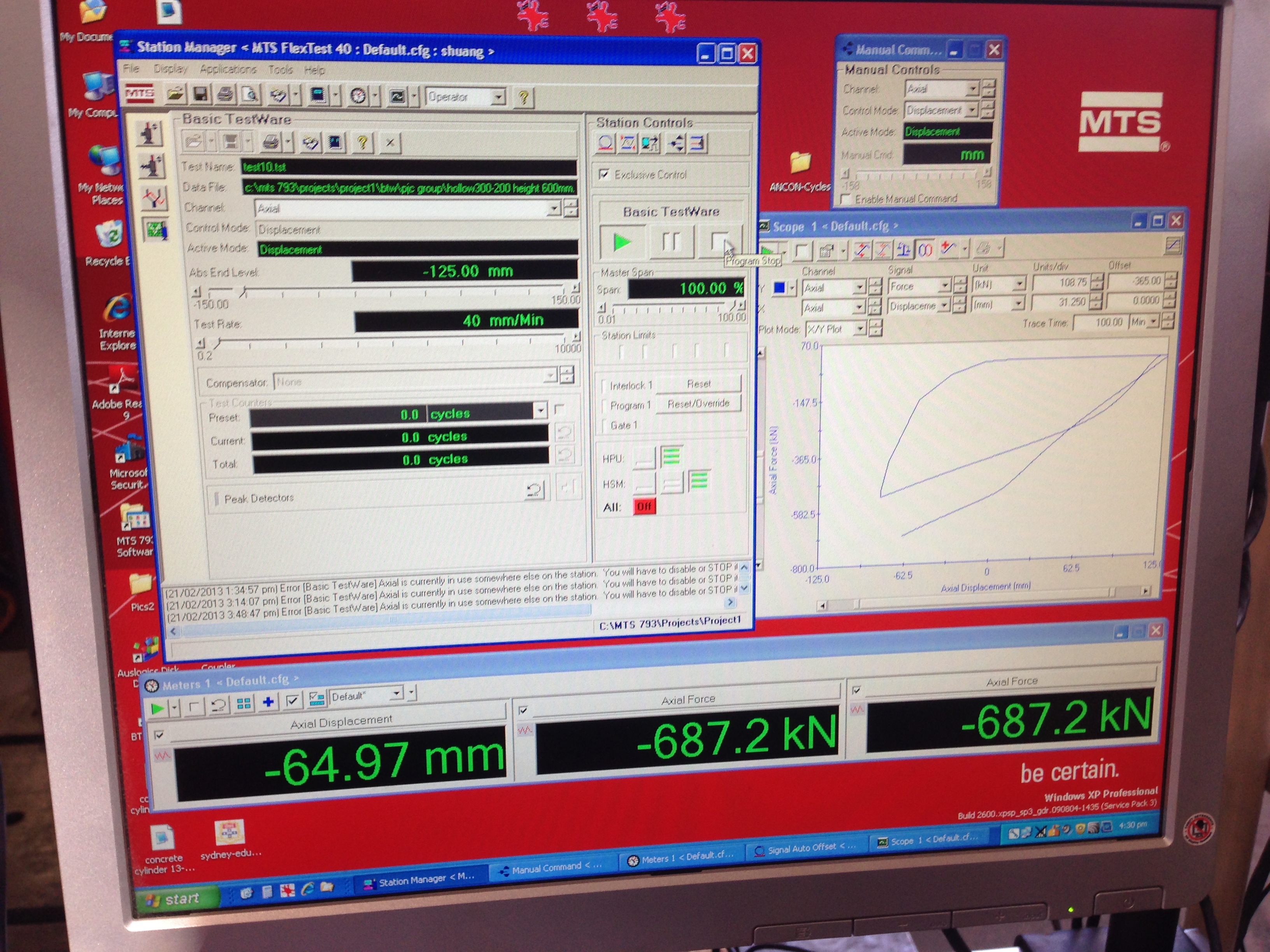Open the Help menu
This screenshot has width=1270, height=952.
click(314, 70)
